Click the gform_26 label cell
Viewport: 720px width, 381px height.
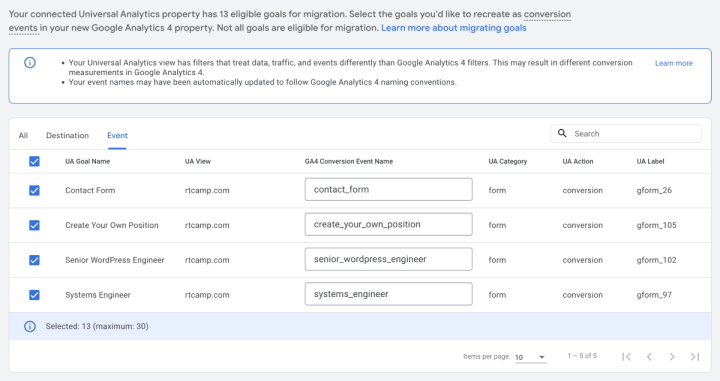pyautogui.click(x=654, y=190)
